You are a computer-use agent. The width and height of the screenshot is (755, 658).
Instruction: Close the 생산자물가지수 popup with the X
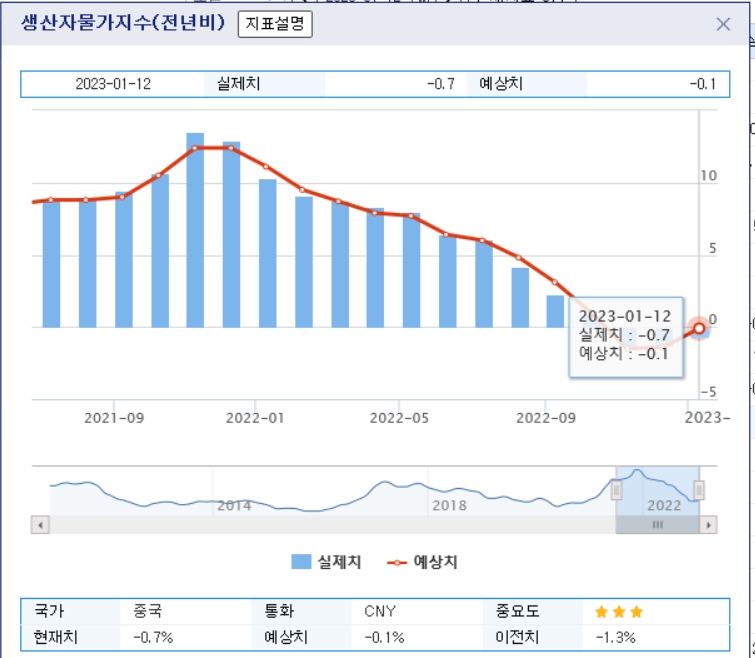click(x=723, y=24)
